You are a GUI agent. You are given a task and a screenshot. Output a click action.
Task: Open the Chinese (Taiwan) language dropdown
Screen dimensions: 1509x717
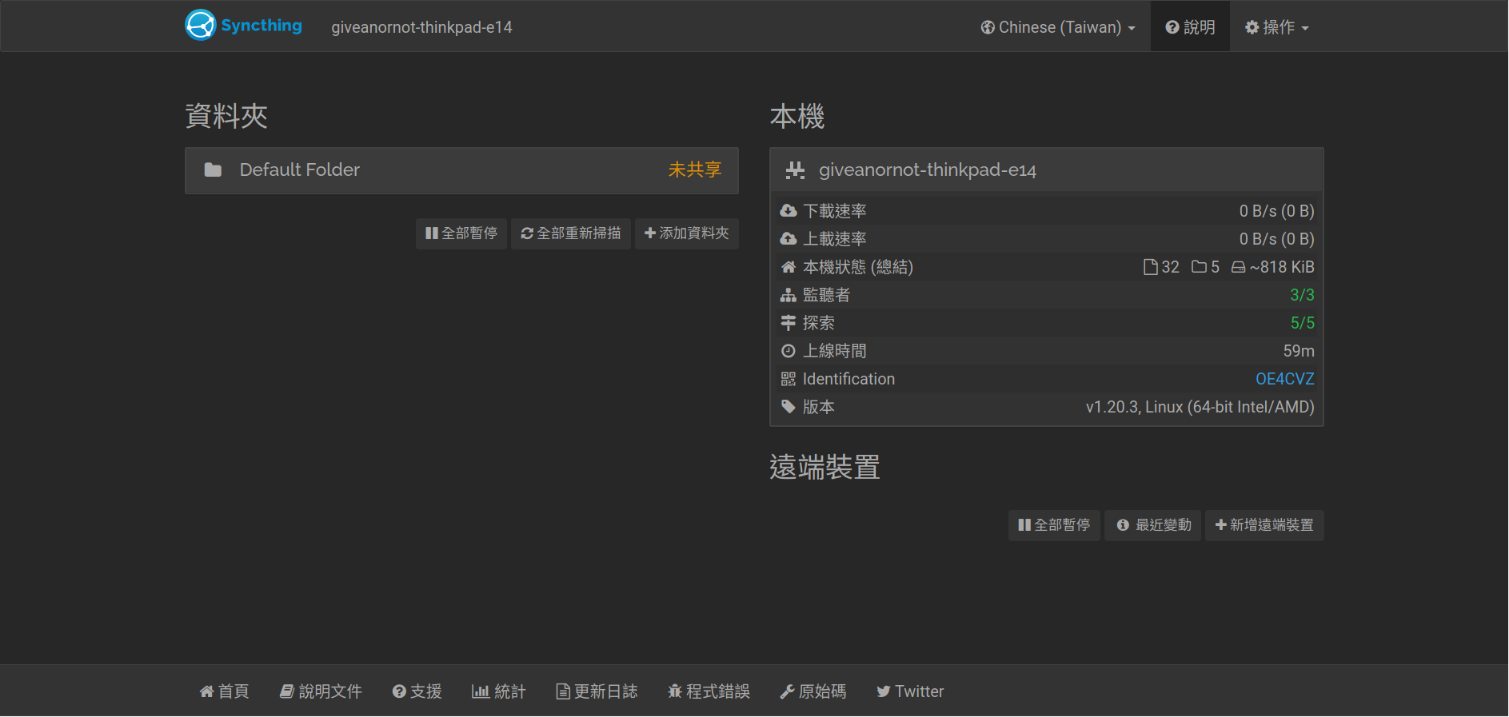click(1058, 27)
